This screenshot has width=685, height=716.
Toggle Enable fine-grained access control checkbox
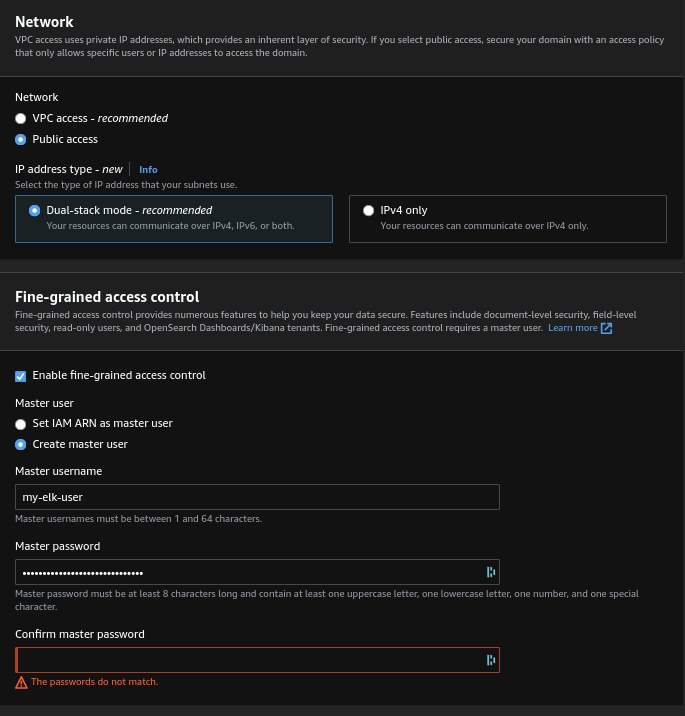(21, 376)
